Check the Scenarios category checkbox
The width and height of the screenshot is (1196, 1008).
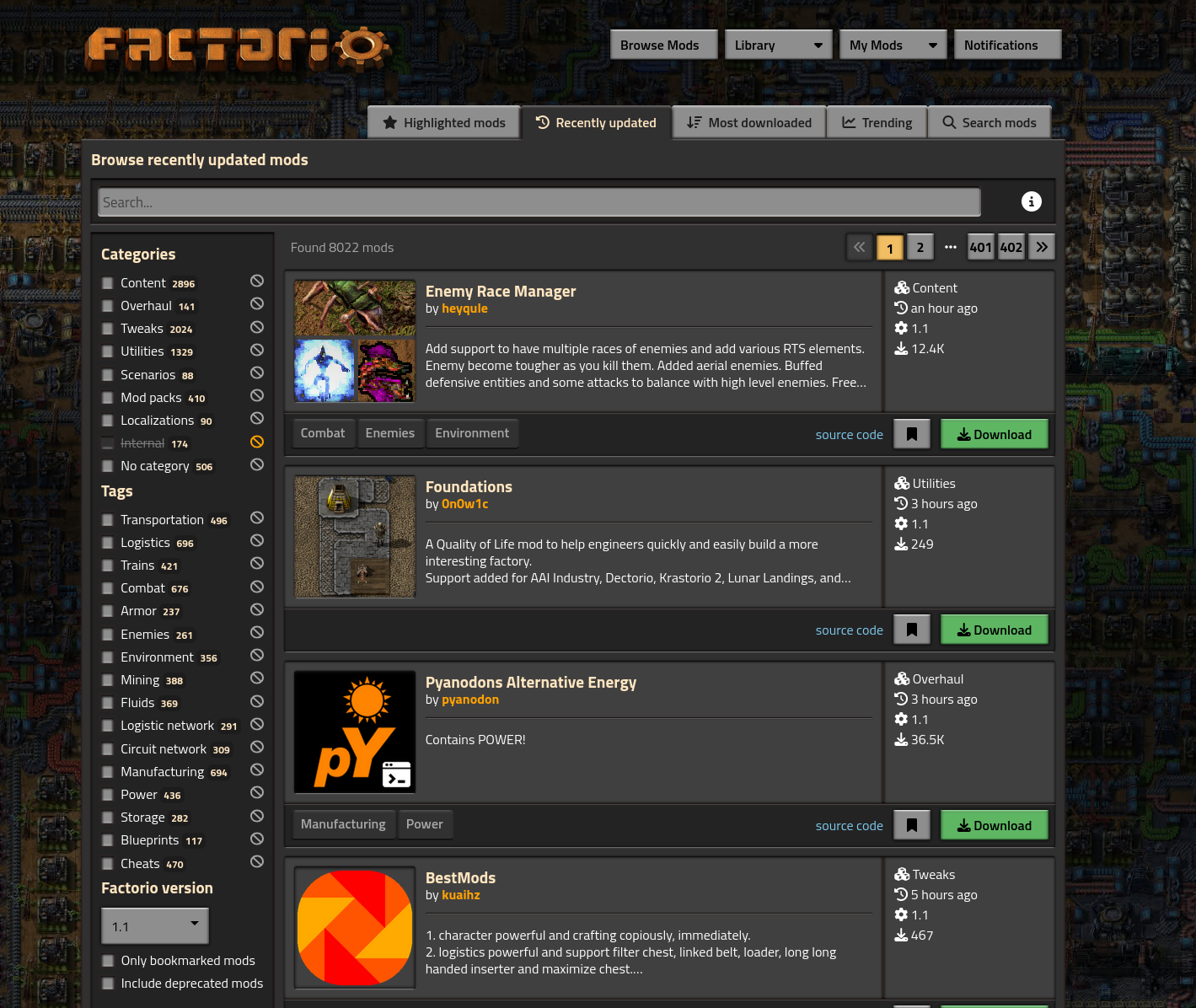[x=108, y=375]
